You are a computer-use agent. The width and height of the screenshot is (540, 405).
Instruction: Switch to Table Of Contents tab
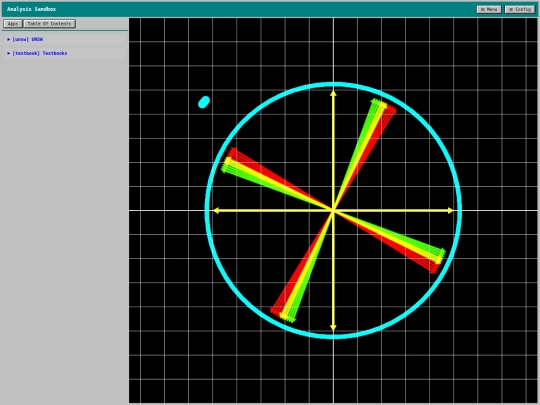tap(49, 24)
